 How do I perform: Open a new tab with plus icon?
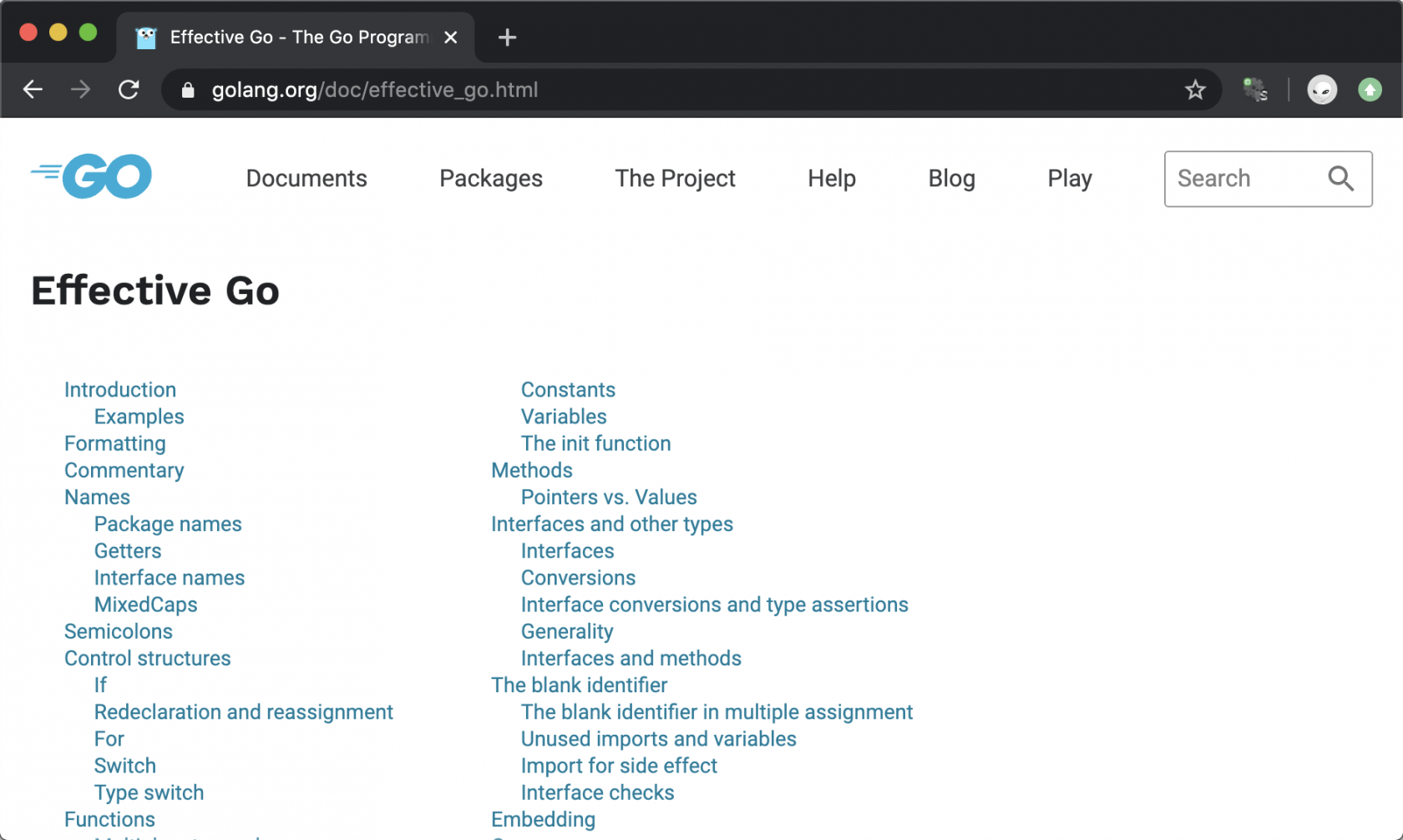click(x=507, y=38)
